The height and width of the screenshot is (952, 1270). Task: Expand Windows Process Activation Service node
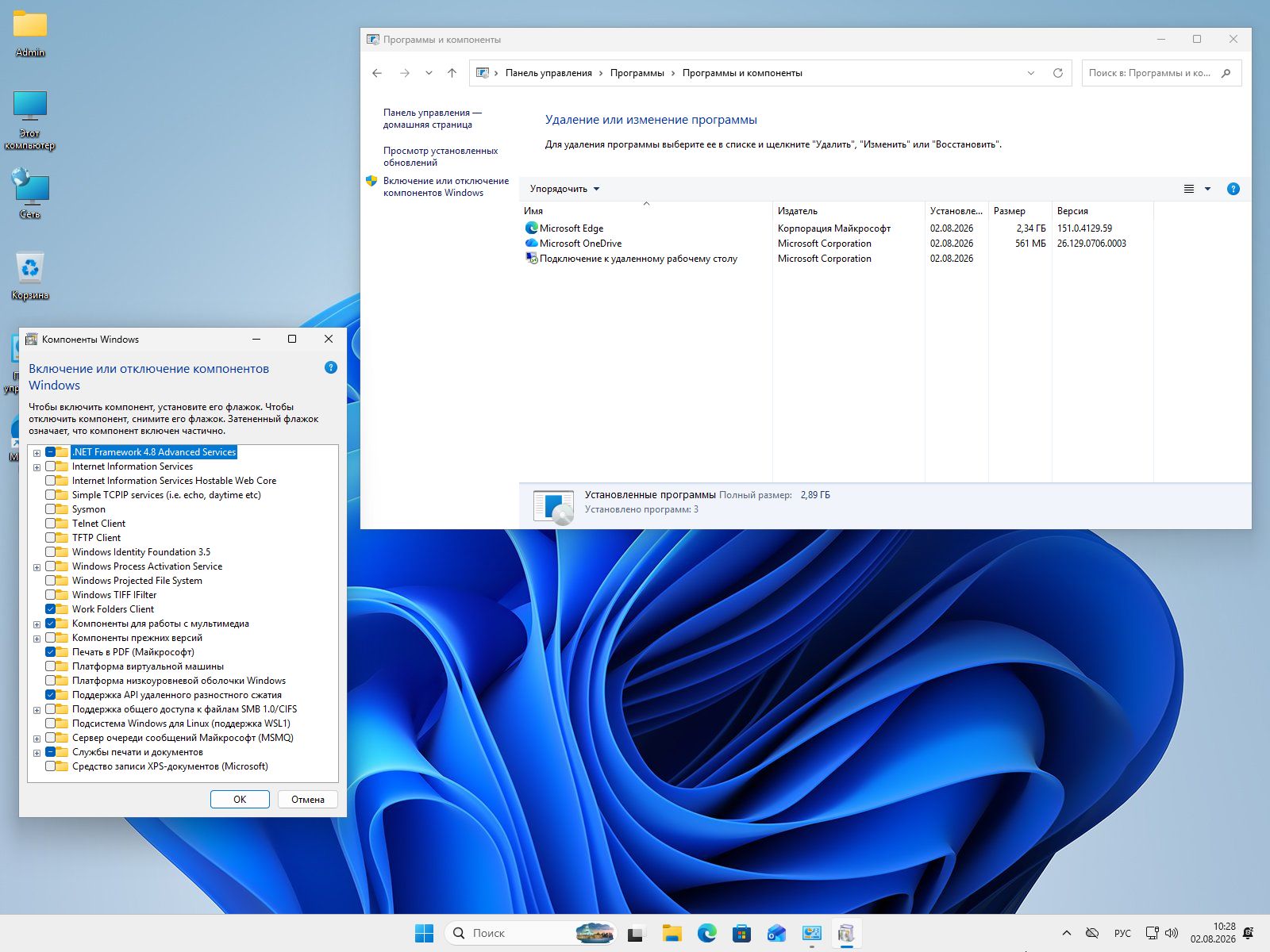[37, 567]
